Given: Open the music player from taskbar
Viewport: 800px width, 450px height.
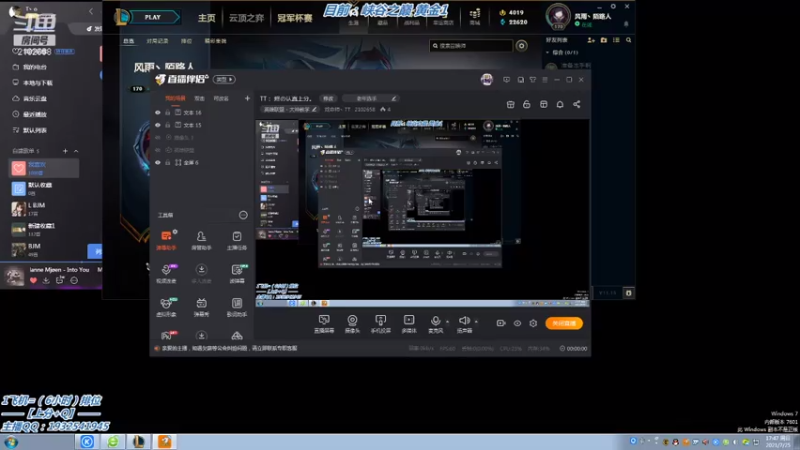Looking at the screenshot, I should point(87,442).
